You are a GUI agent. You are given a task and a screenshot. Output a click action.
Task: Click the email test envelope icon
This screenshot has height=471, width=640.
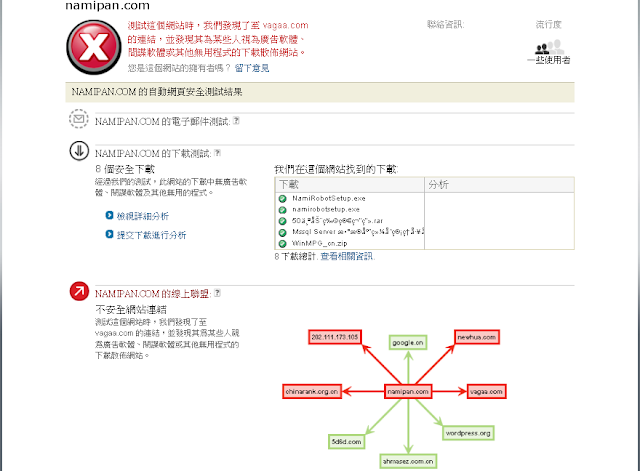click(x=79, y=119)
